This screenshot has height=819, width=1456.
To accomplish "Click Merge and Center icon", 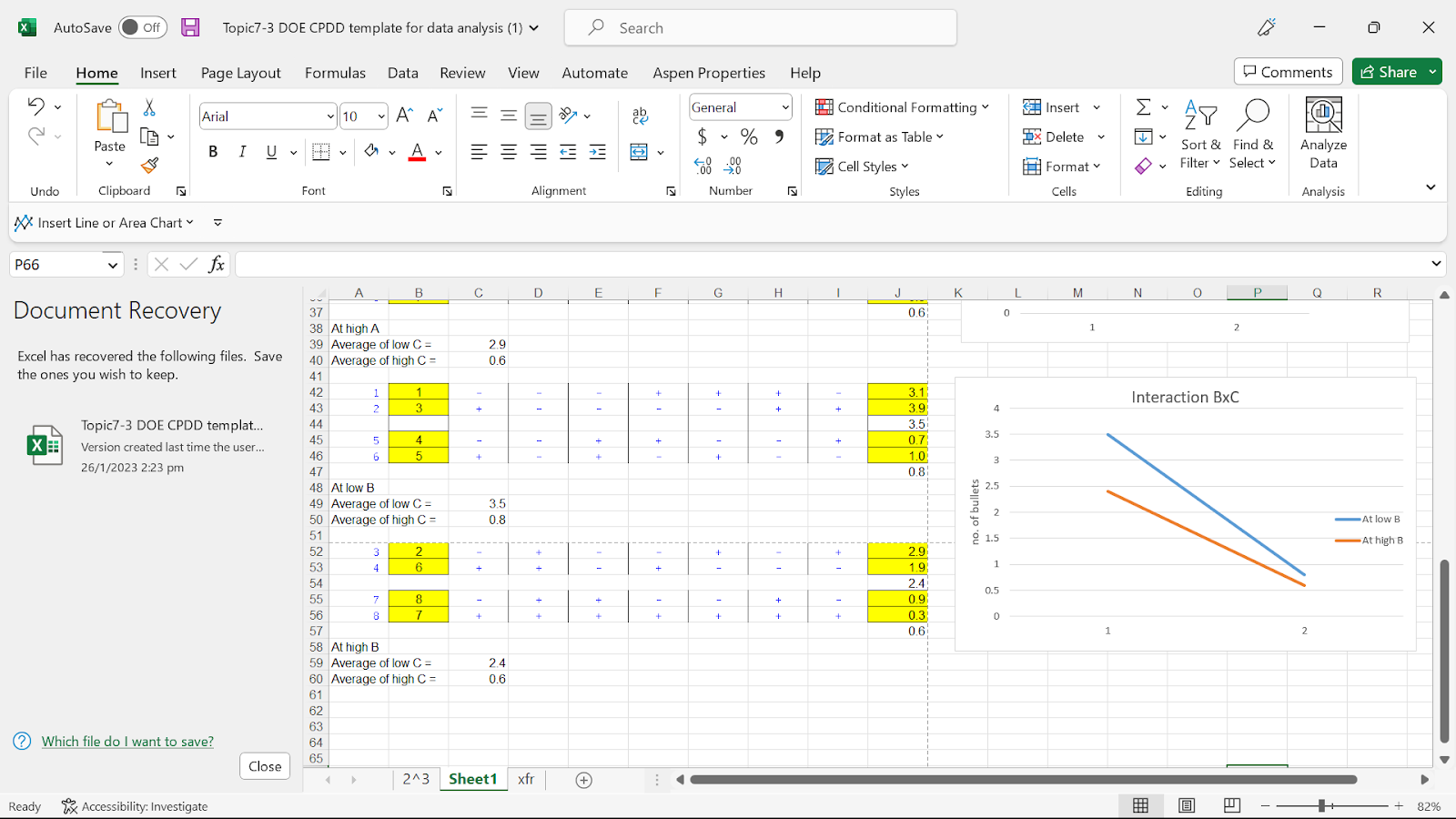I will coord(639,152).
